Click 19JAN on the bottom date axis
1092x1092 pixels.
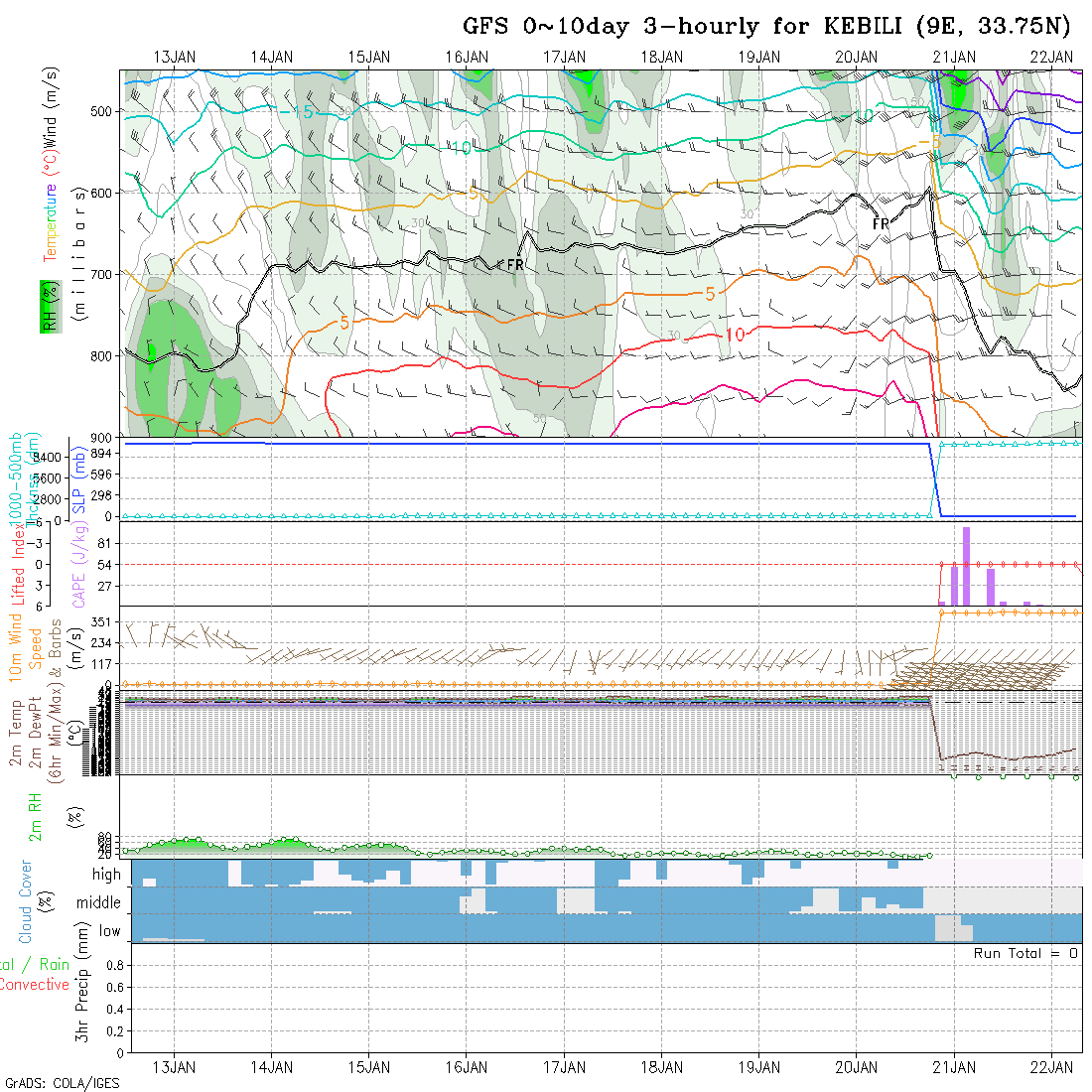pos(759,1067)
